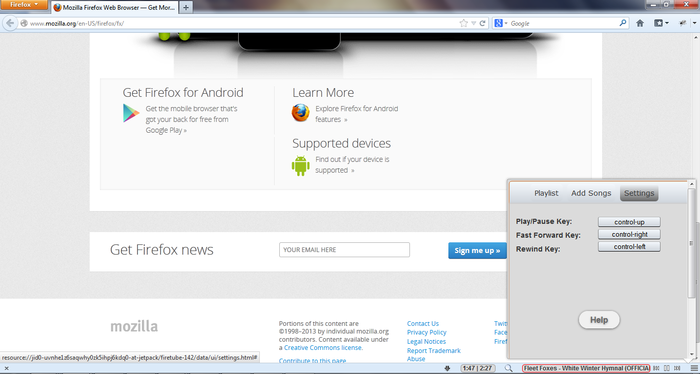700x374 pixels.
Task: Click the download arrow in add-on bar
Action: click(x=447, y=368)
